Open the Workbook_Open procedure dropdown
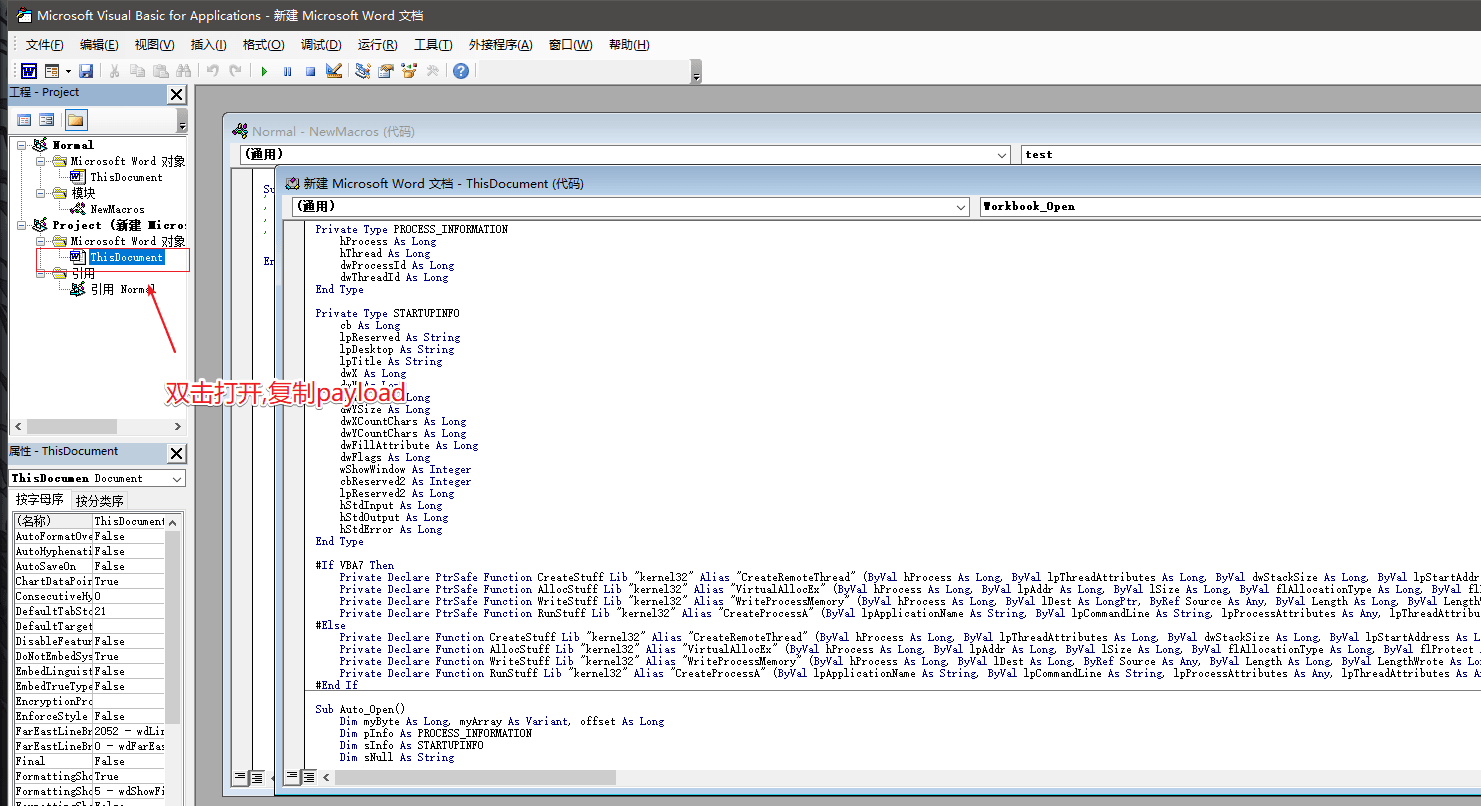Viewport: 1481px width, 806px height. 1230,207
